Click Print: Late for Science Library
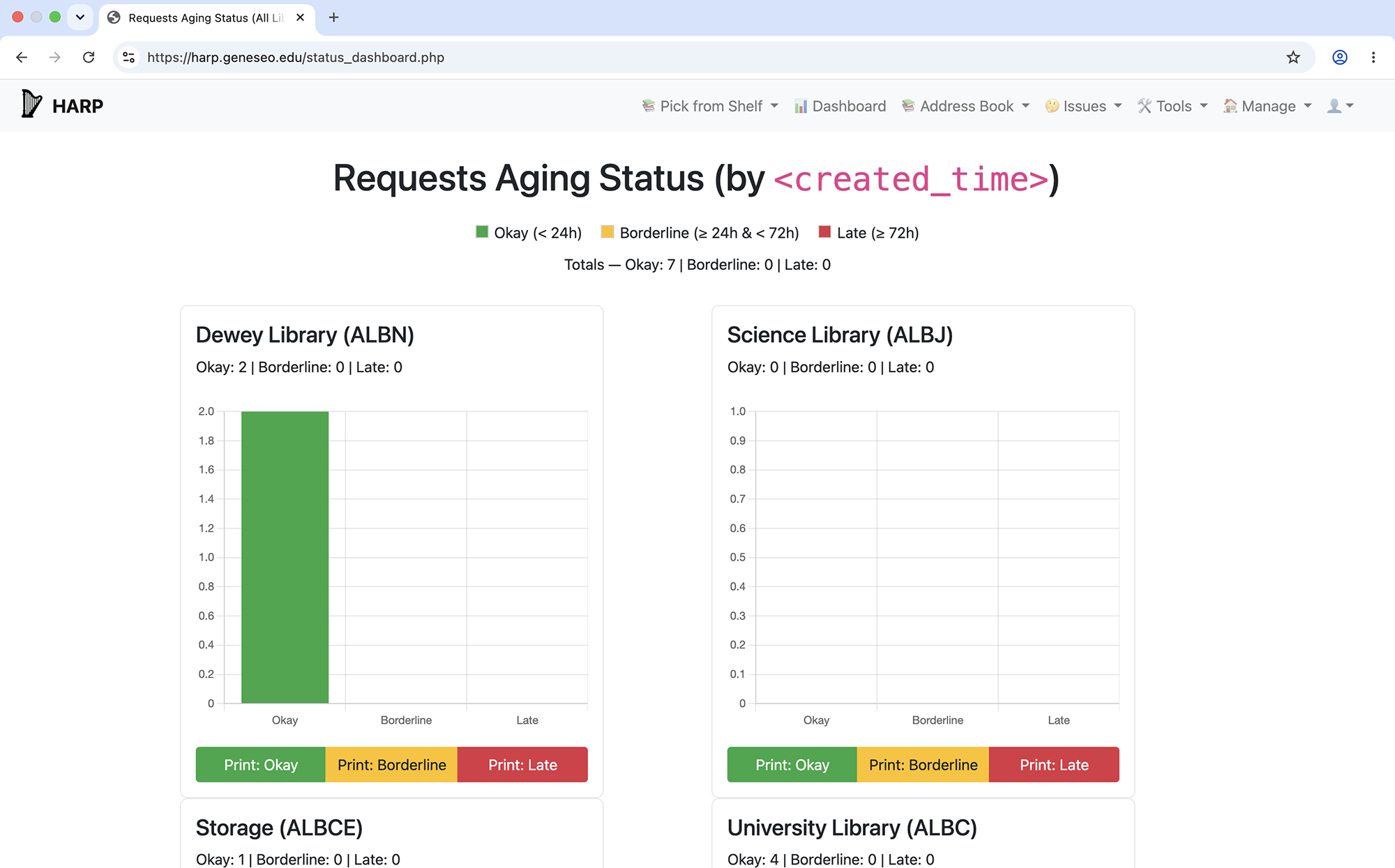The image size is (1395, 868). (1054, 765)
